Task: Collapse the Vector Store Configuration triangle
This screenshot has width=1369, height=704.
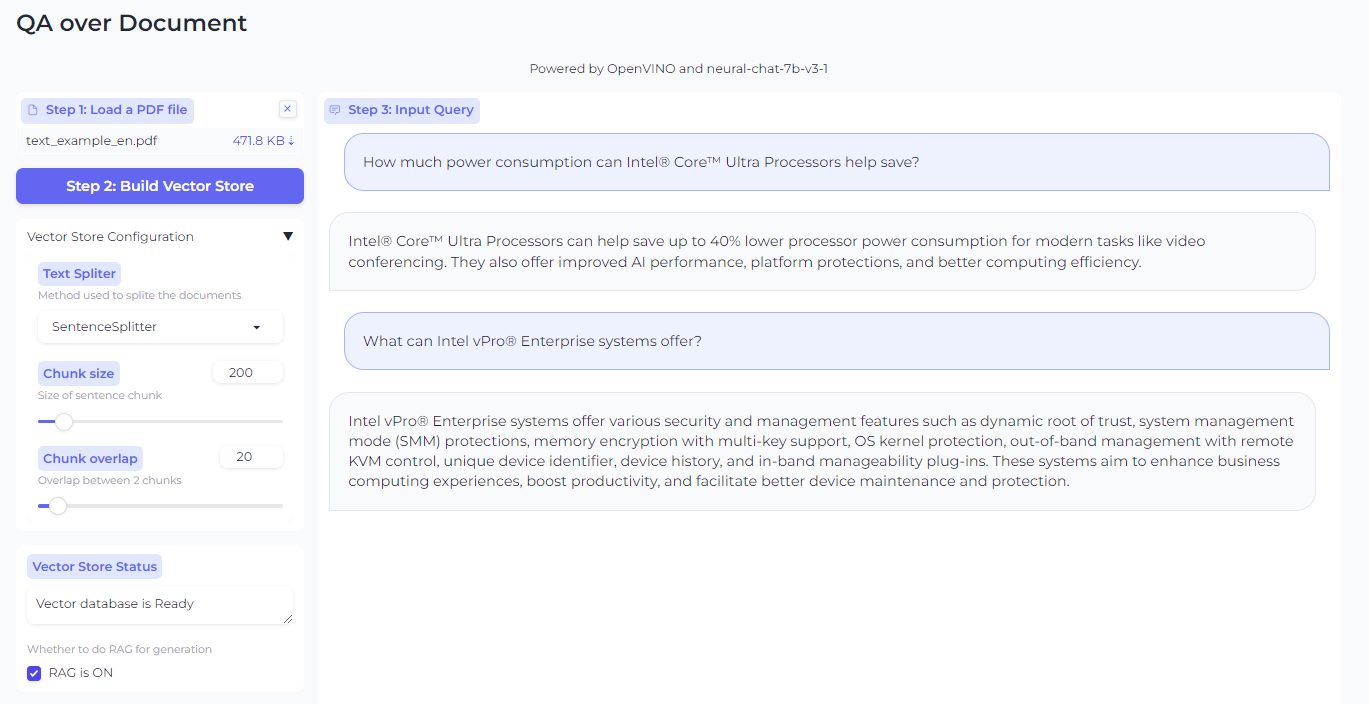Action: (x=288, y=237)
